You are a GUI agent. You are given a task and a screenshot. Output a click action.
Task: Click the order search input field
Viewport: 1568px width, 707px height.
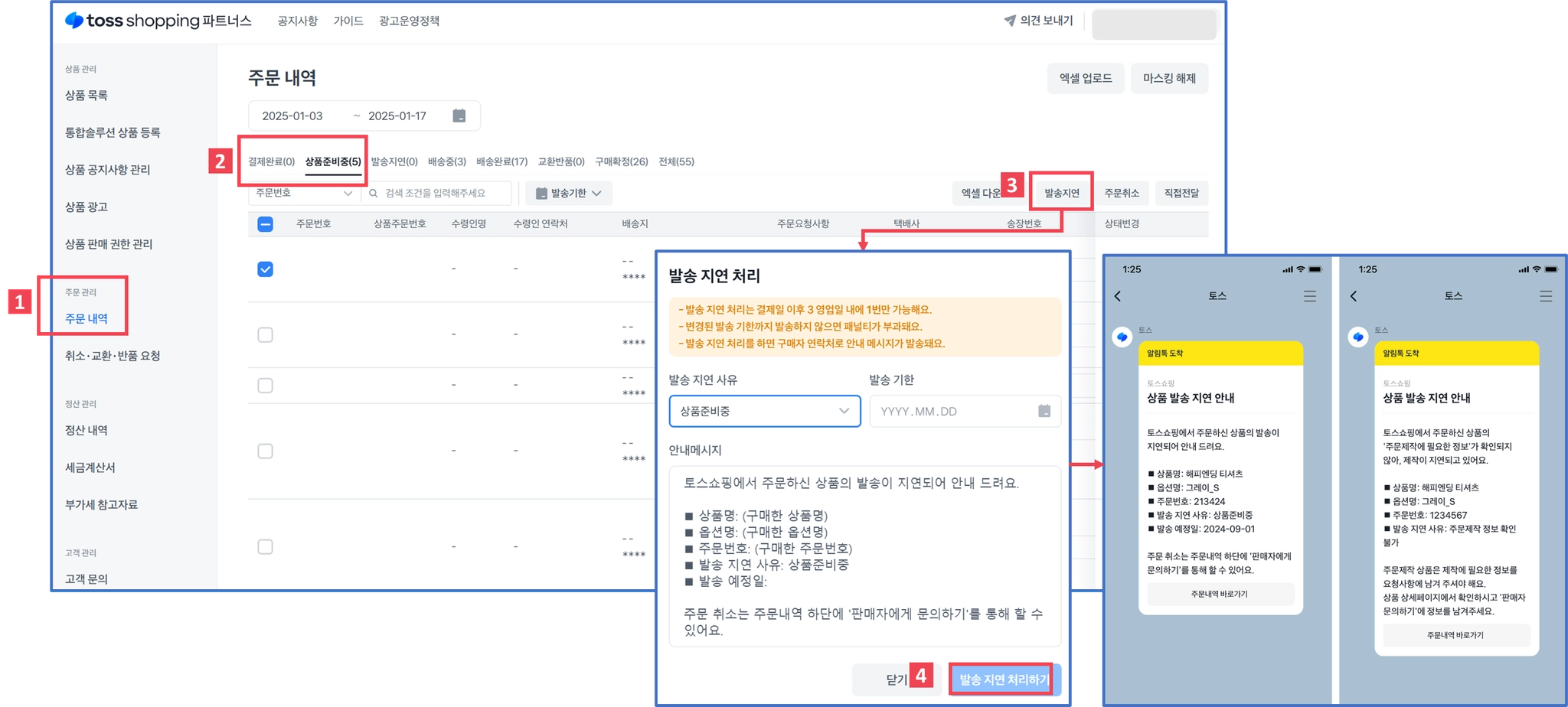438,194
